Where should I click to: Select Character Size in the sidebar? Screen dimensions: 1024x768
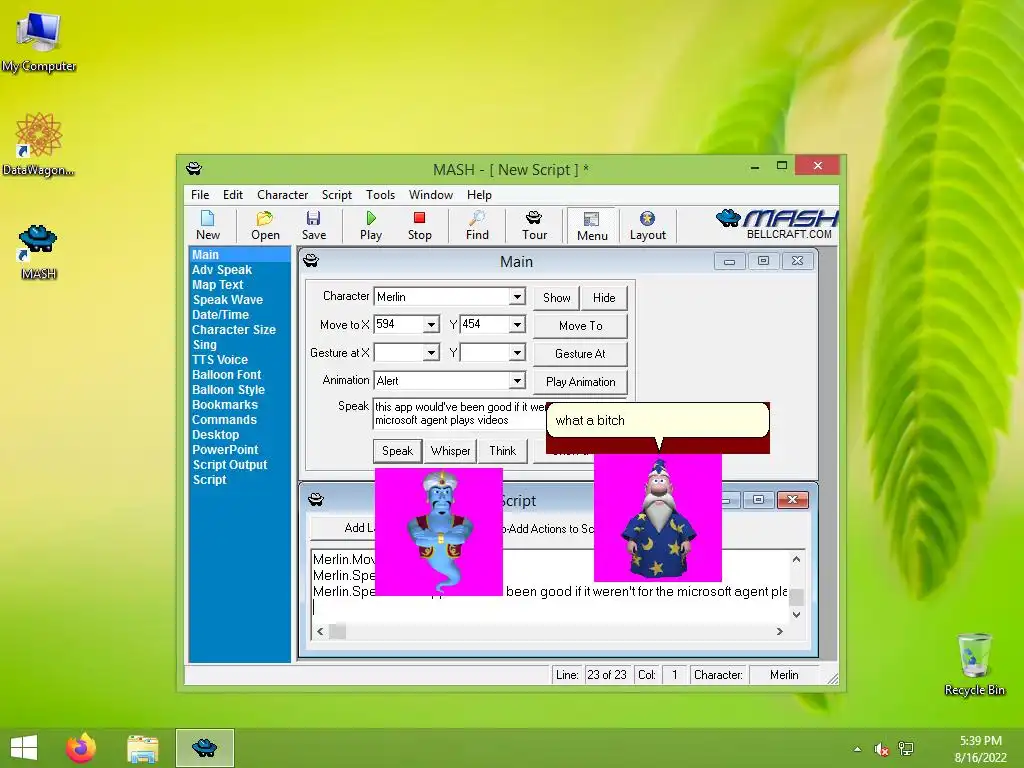[234, 330]
